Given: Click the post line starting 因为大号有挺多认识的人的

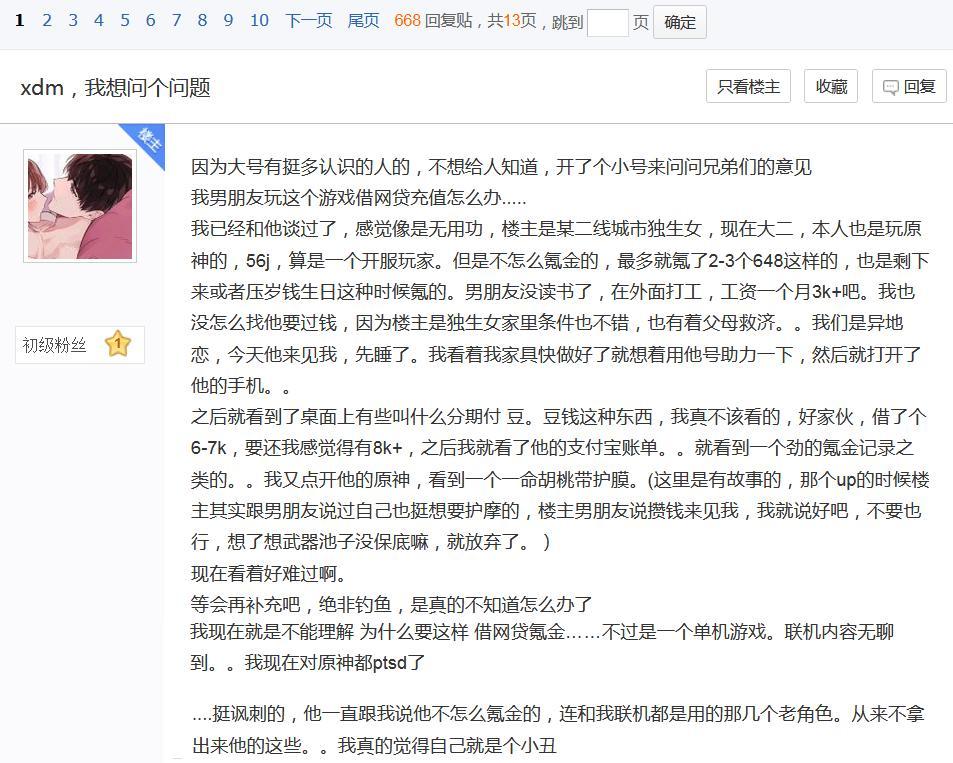Looking at the screenshot, I should [x=501, y=166].
